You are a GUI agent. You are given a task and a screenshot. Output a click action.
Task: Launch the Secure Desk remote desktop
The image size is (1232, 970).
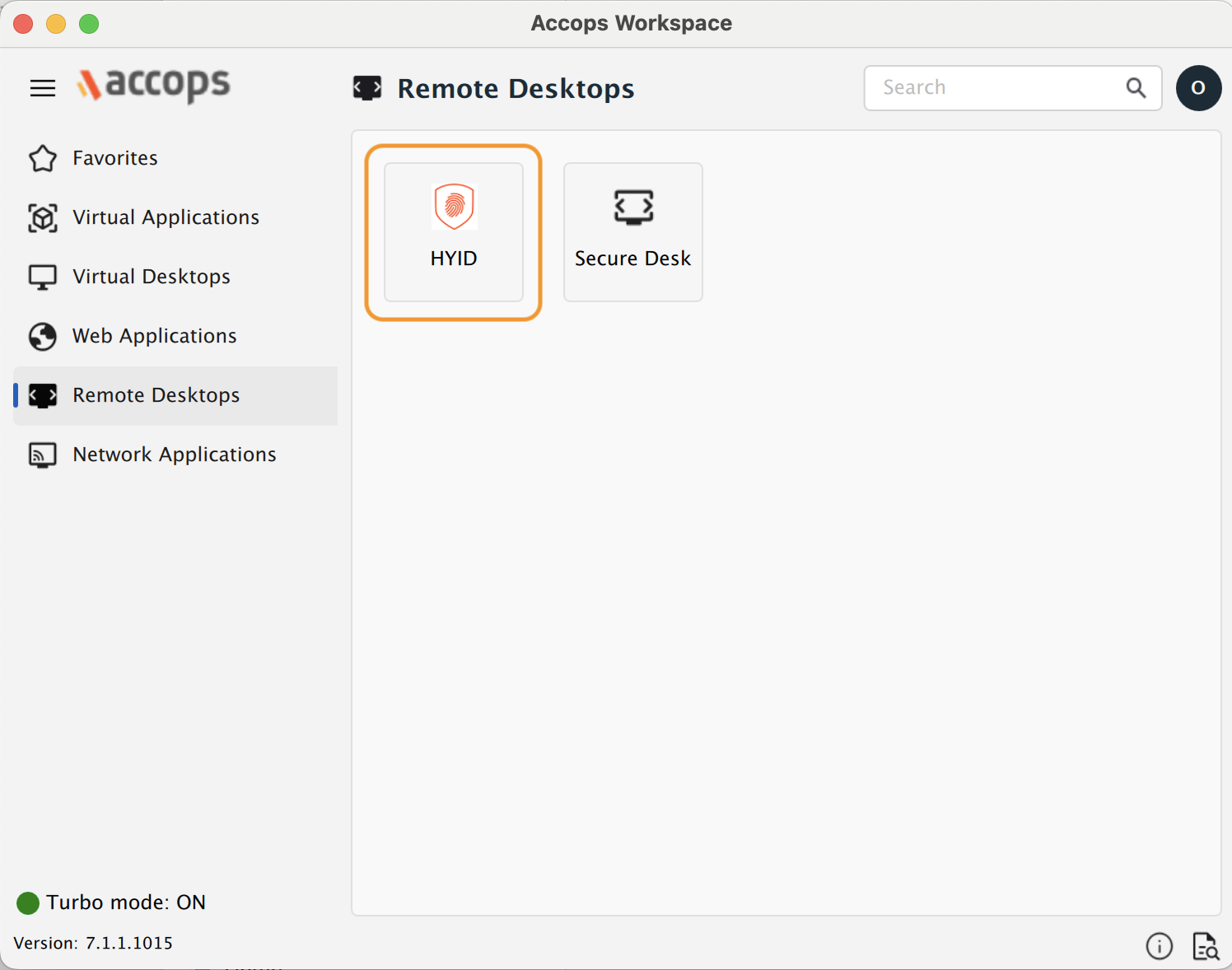click(x=632, y=232)
